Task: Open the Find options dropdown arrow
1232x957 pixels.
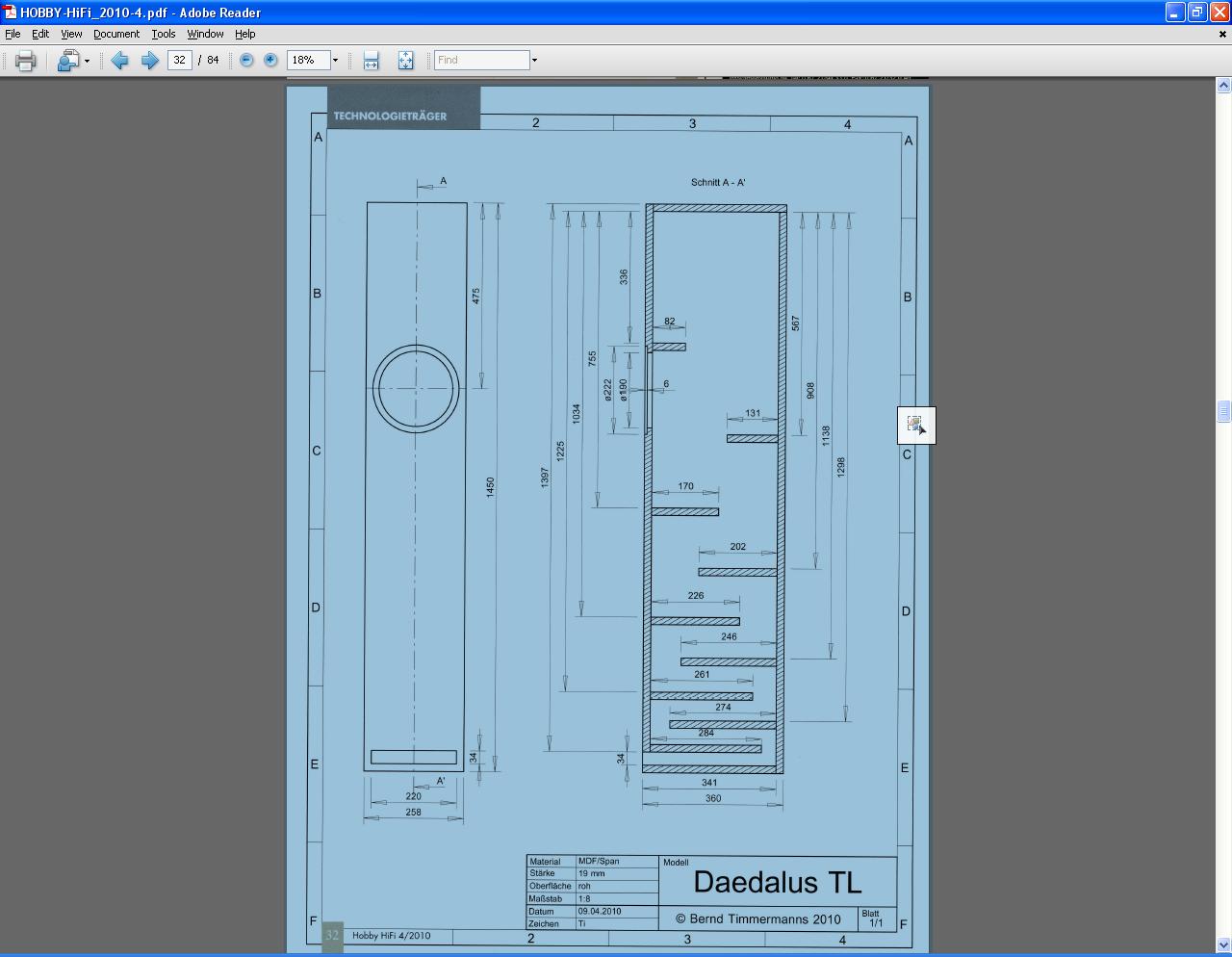Action: pyautogui.click(x=534, y=60)
